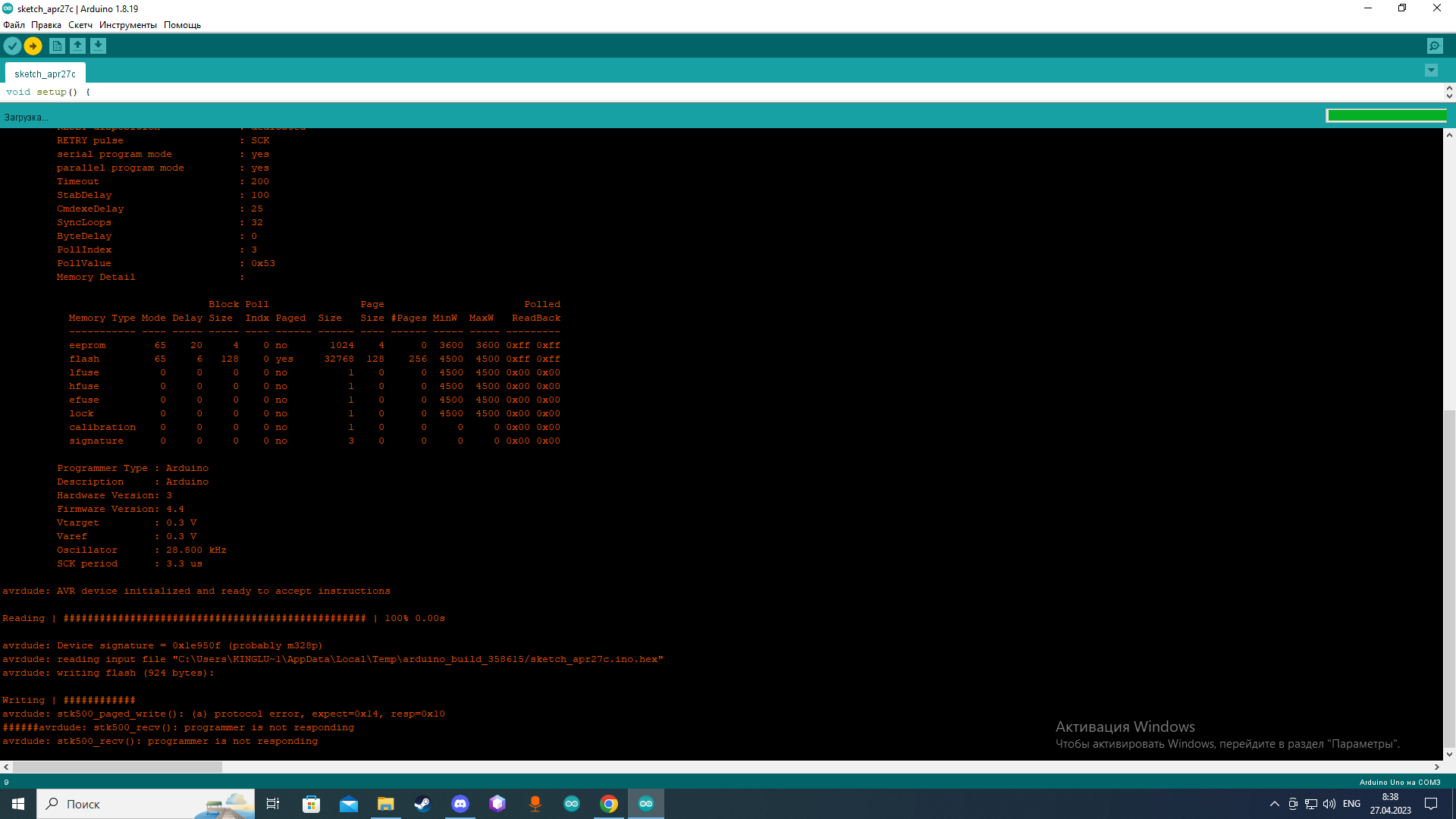
Task: Create a new sketch via toolbar icon
Action: tap(57, 46)
